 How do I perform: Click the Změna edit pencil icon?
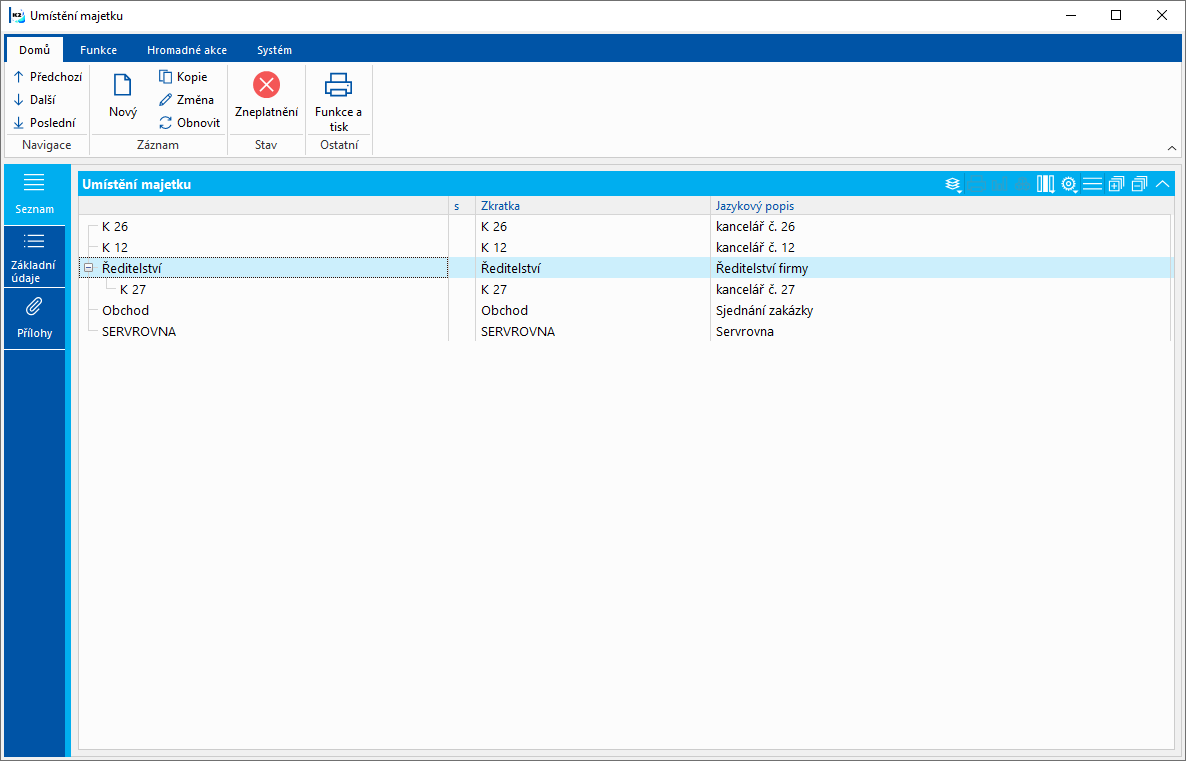[166, 100]
